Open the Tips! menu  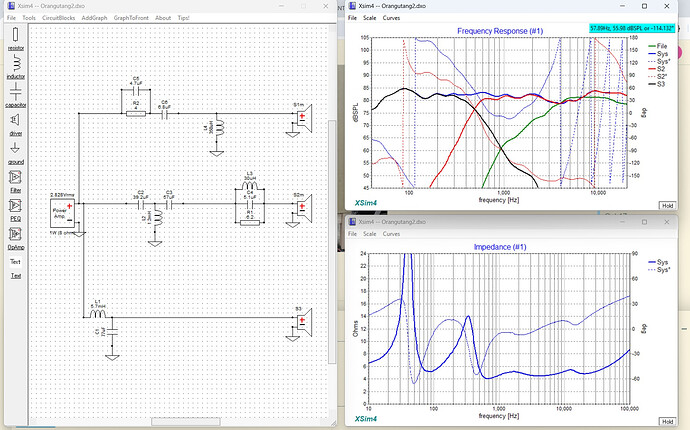(184, 18)
